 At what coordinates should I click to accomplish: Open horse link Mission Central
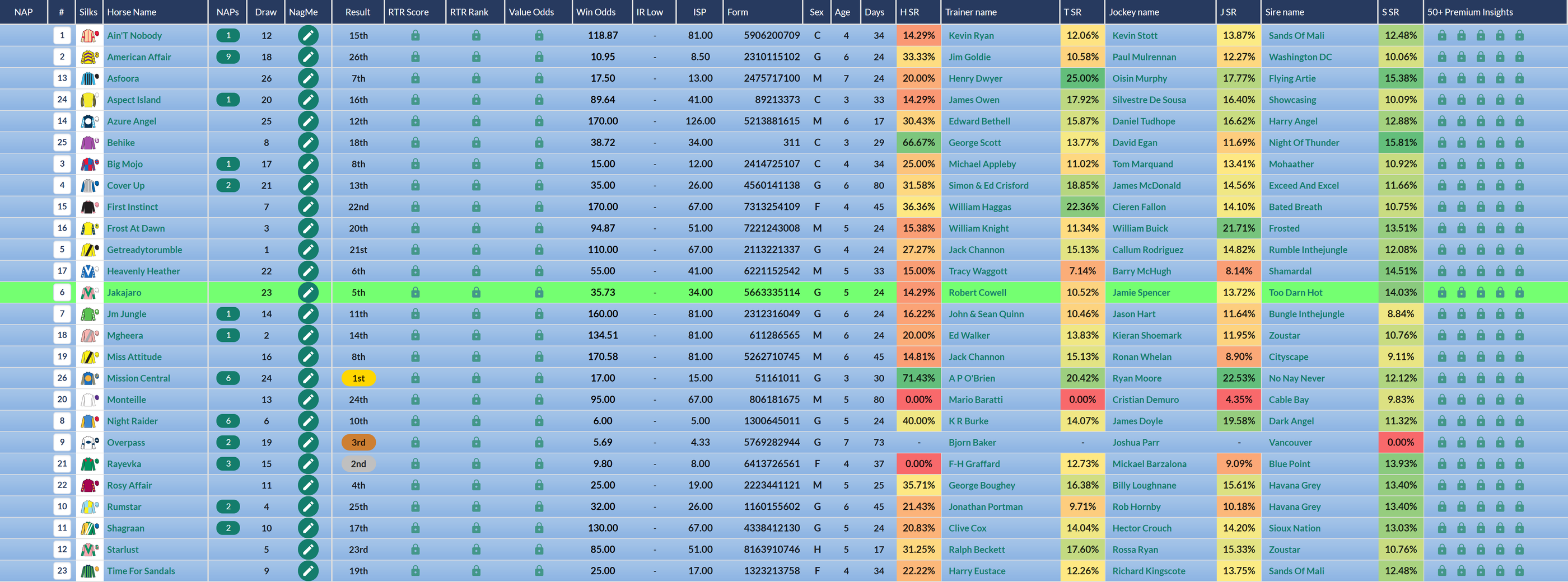pyautogui.click(x=138, y=378)
